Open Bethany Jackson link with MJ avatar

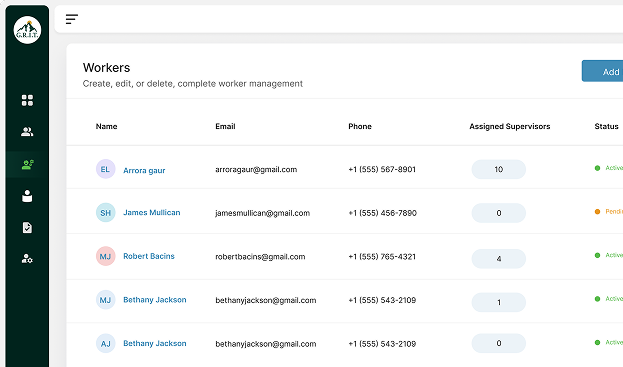155,300
